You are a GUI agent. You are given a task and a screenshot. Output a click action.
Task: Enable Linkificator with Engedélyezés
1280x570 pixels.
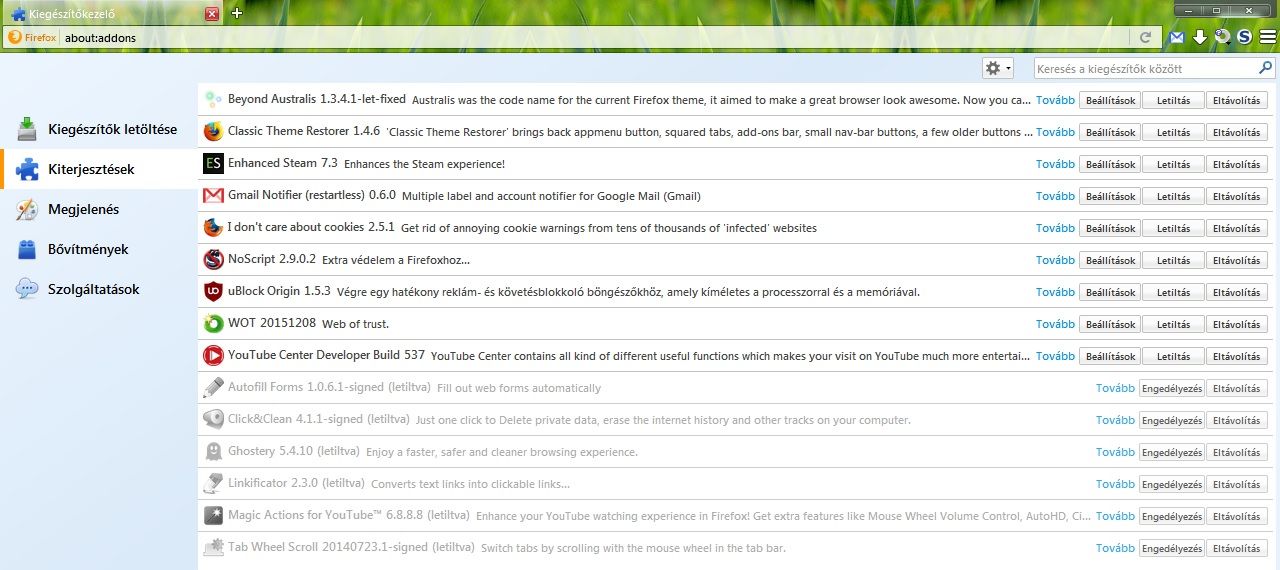[x=1171, y=485]
